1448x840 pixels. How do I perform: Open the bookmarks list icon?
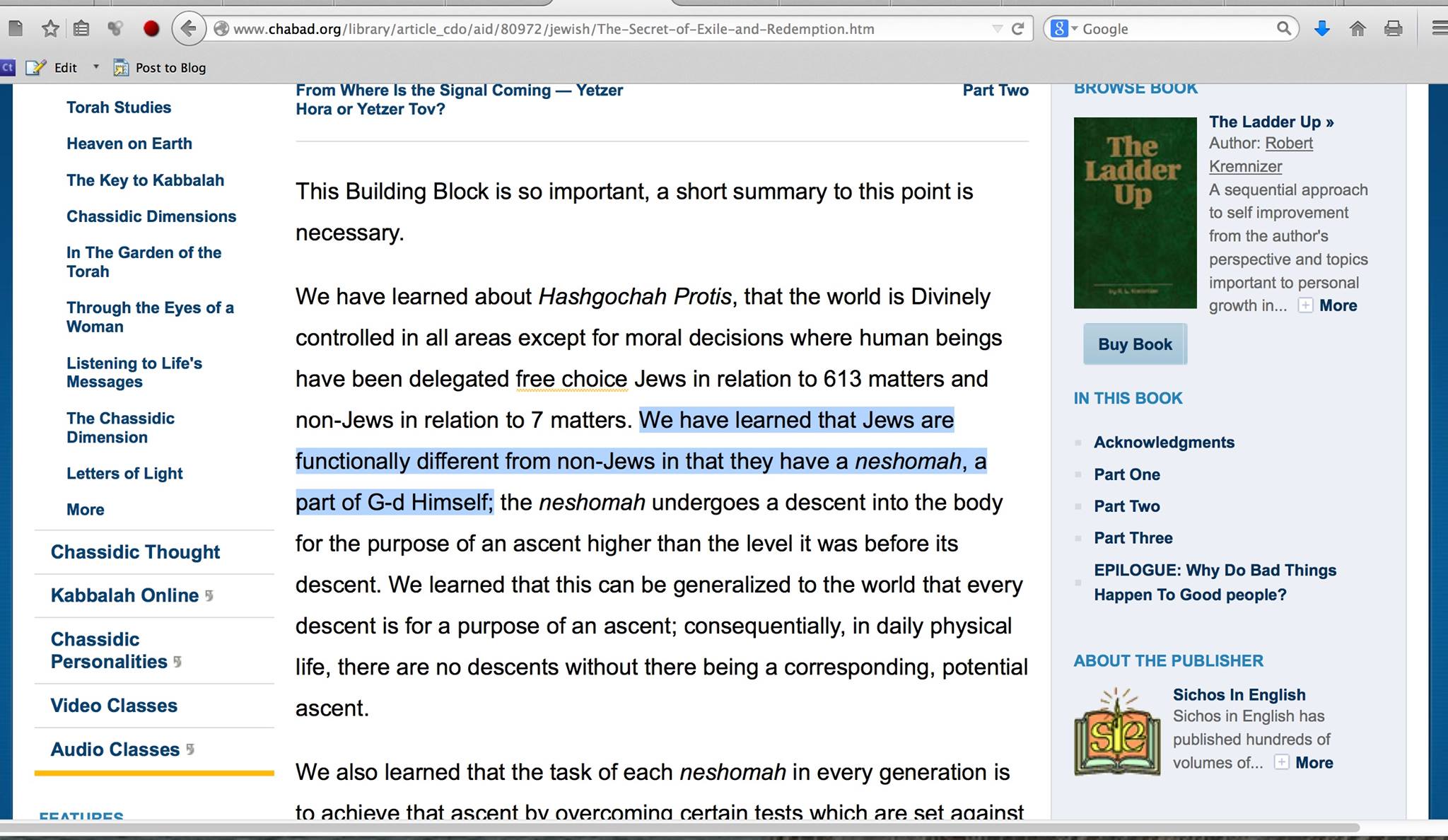82,29
